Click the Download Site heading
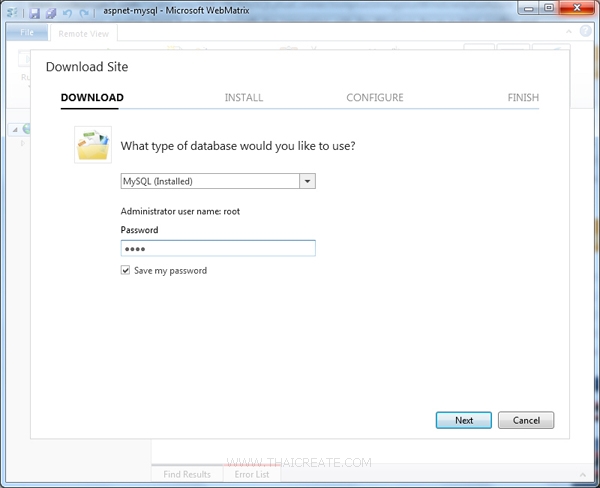Viewport: 600px width, 488px height. pos(87,67)
